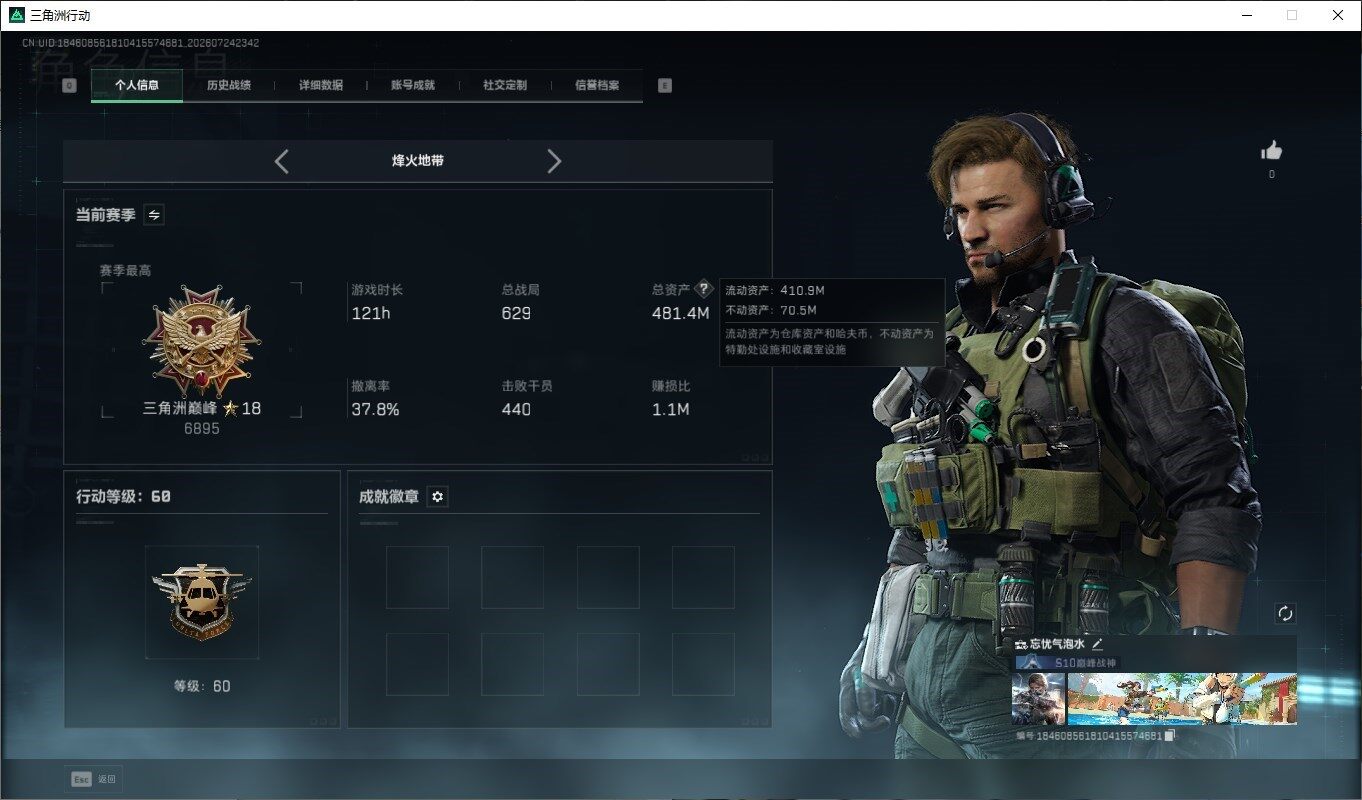Click the 烽火地带 mode title
Screen dimensions: 1362x800
(x=418, y=161)
